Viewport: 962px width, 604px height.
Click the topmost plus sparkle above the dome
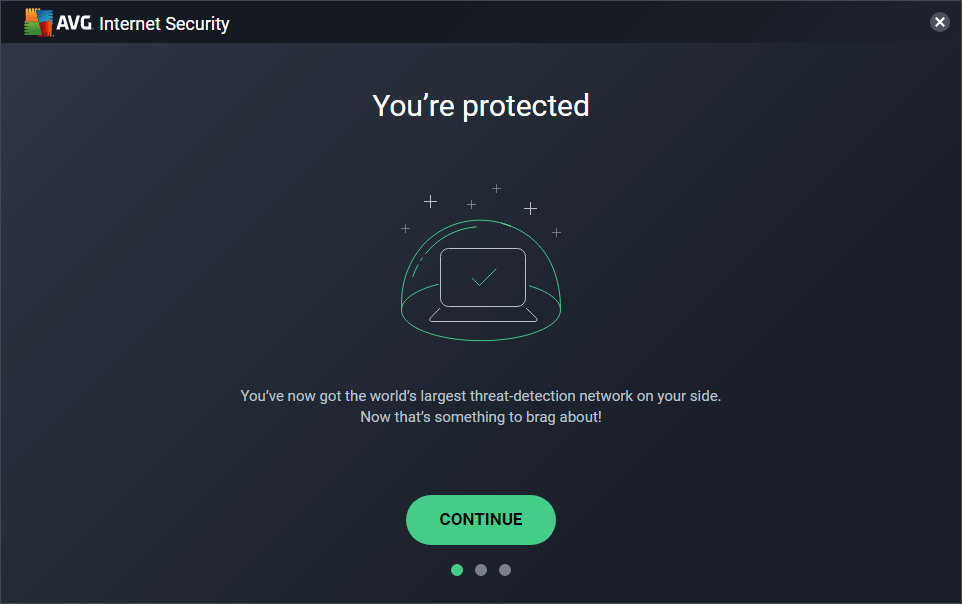(x=496, y=188)
